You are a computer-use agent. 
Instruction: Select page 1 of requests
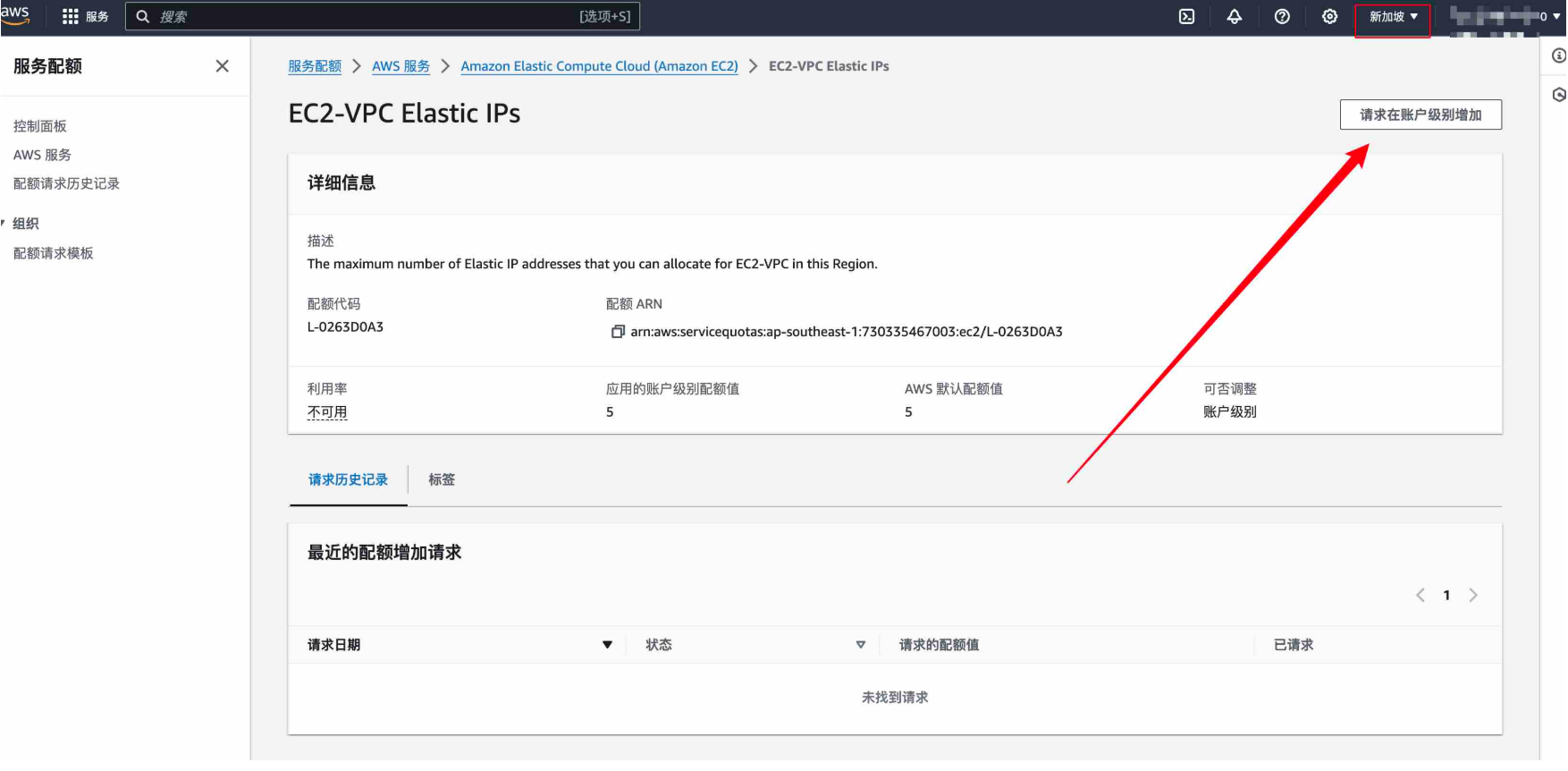click(x=1446, y=596)
